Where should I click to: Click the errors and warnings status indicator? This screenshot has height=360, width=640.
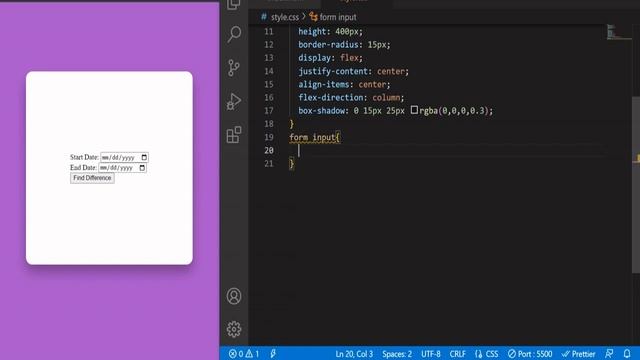coord(244,354)
